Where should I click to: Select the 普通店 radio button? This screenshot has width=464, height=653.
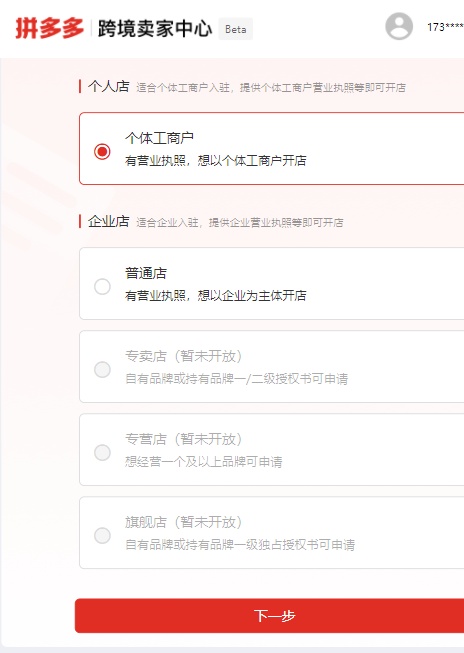coord(102,287)
